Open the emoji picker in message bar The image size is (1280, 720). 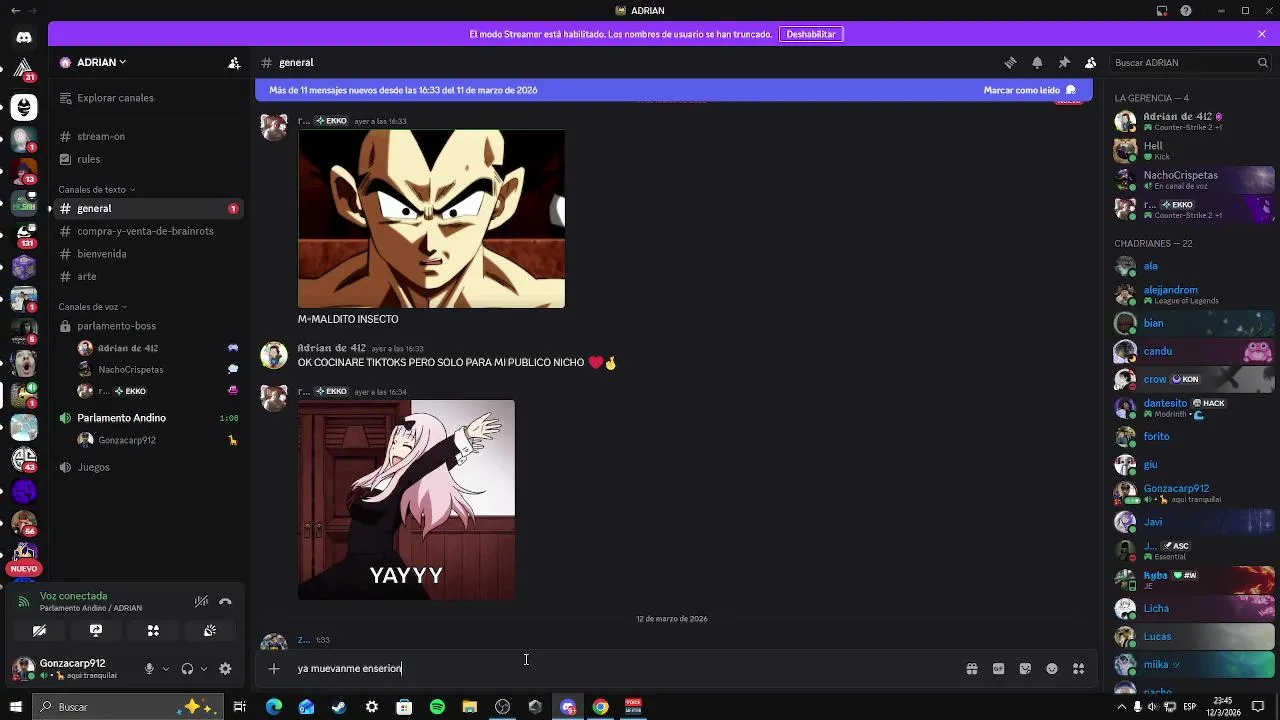1052,669
